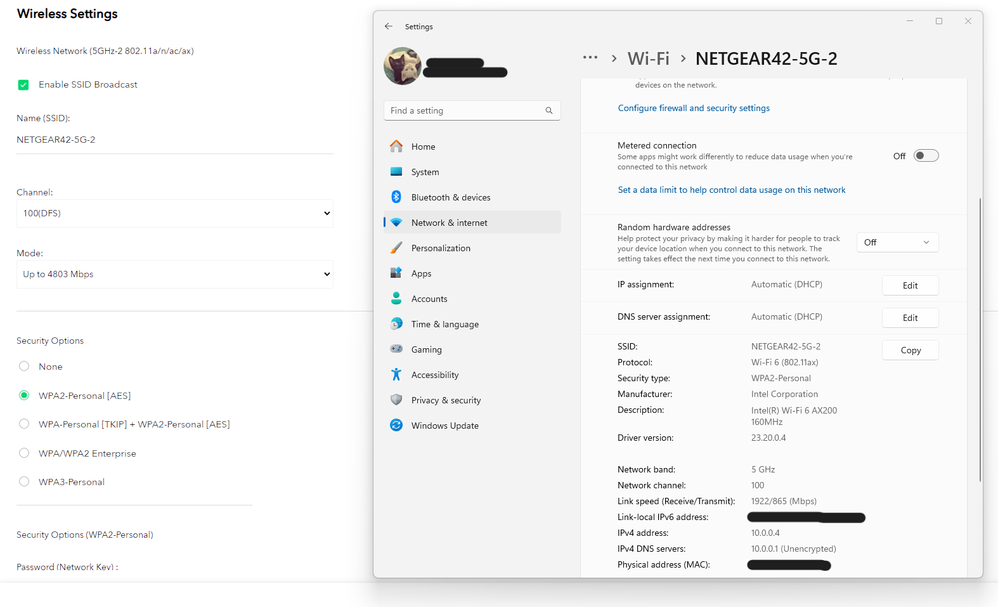Click the Driver version 23.20.0.4
Screen dimensions: 998x607
coord(768,438)
